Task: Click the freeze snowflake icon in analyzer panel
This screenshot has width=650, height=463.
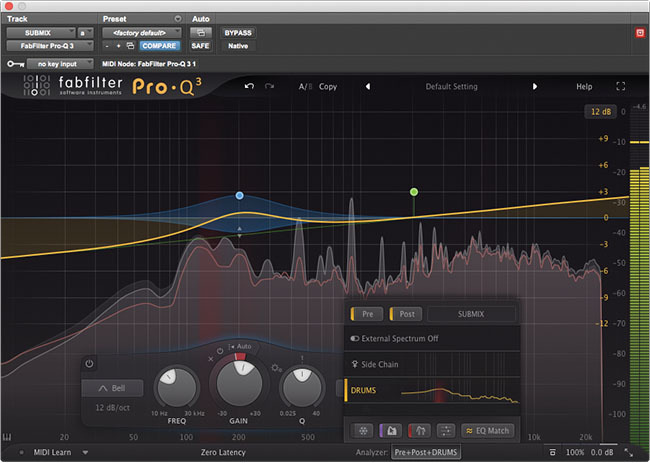Action: 363,431
